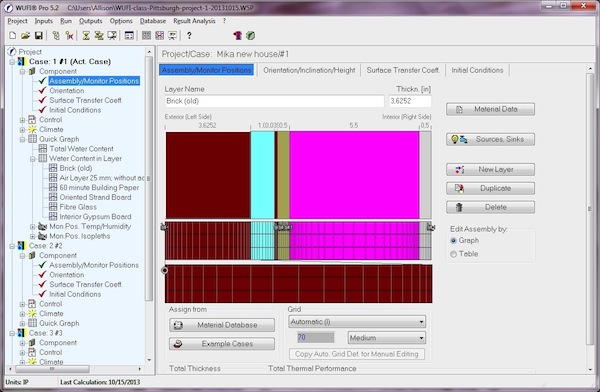Click the first grid results toolbar icon
The image size is (600, 392).
point(146,36)
